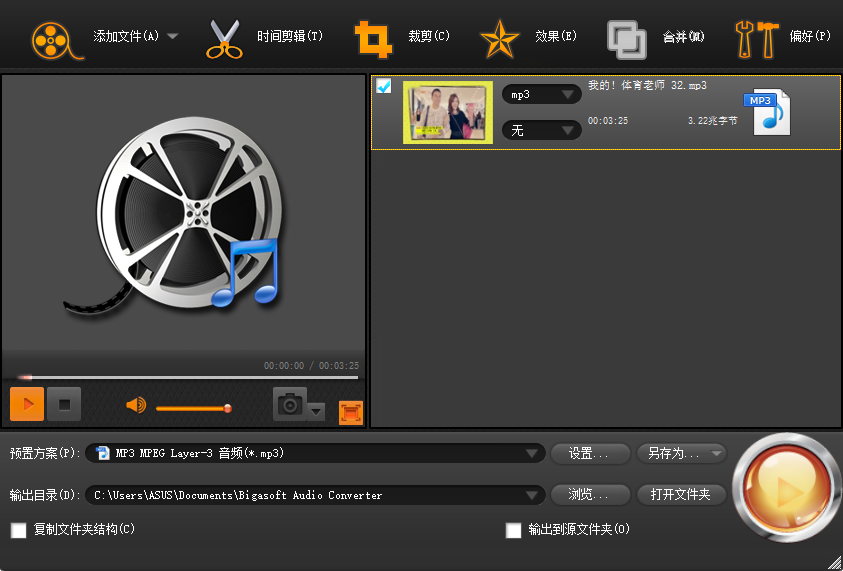The width and height of the screenshot is (843, 571).
Task: Open 时间剪辑(T) time trimming
Action: pos(289,36)
